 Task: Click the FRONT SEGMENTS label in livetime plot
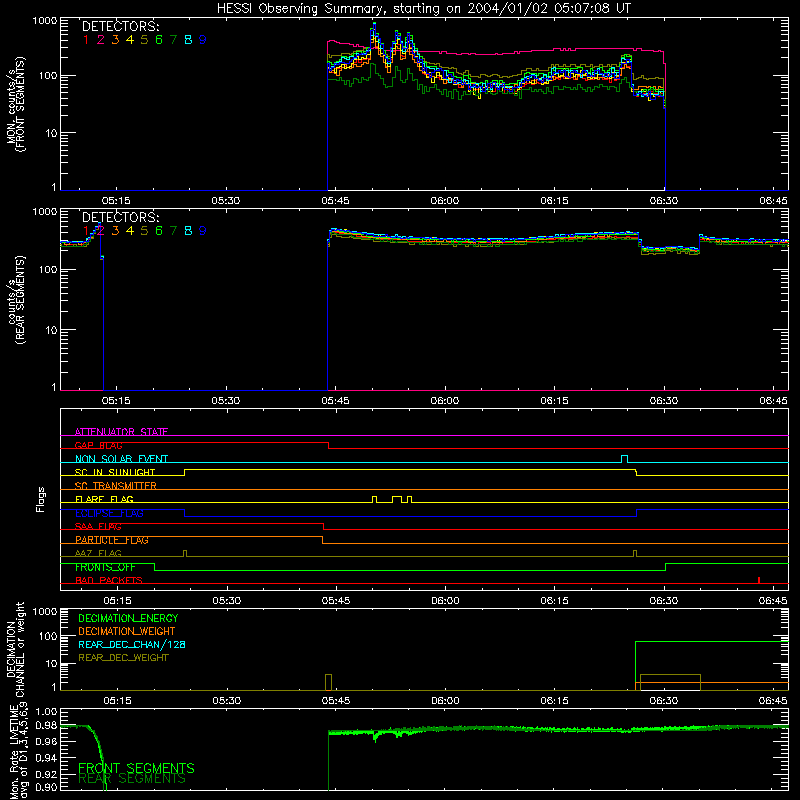136,768
